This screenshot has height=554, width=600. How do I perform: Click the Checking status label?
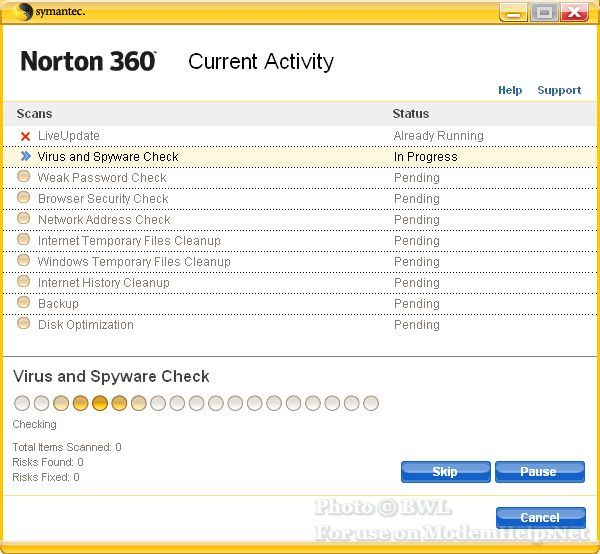[x=34, y=424]
